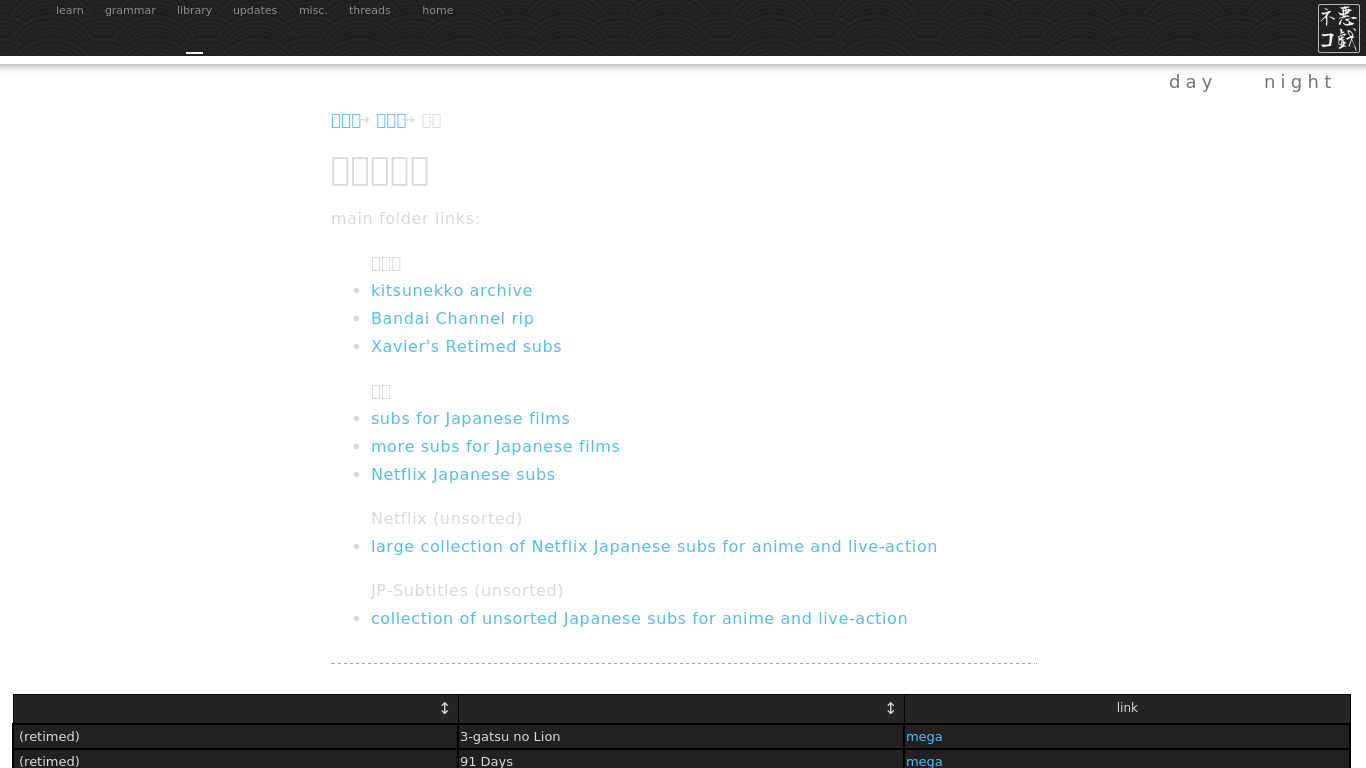The width and height of the screenshot is (1366, 768).
Task: Sort table by second column arrows
Action: click(890, 708)
